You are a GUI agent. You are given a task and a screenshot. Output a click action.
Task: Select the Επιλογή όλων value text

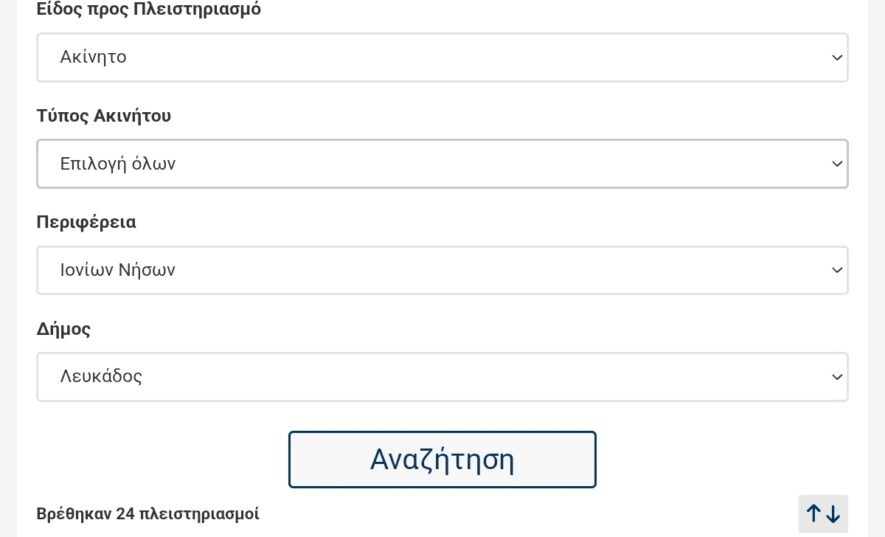tap(118, 164)
